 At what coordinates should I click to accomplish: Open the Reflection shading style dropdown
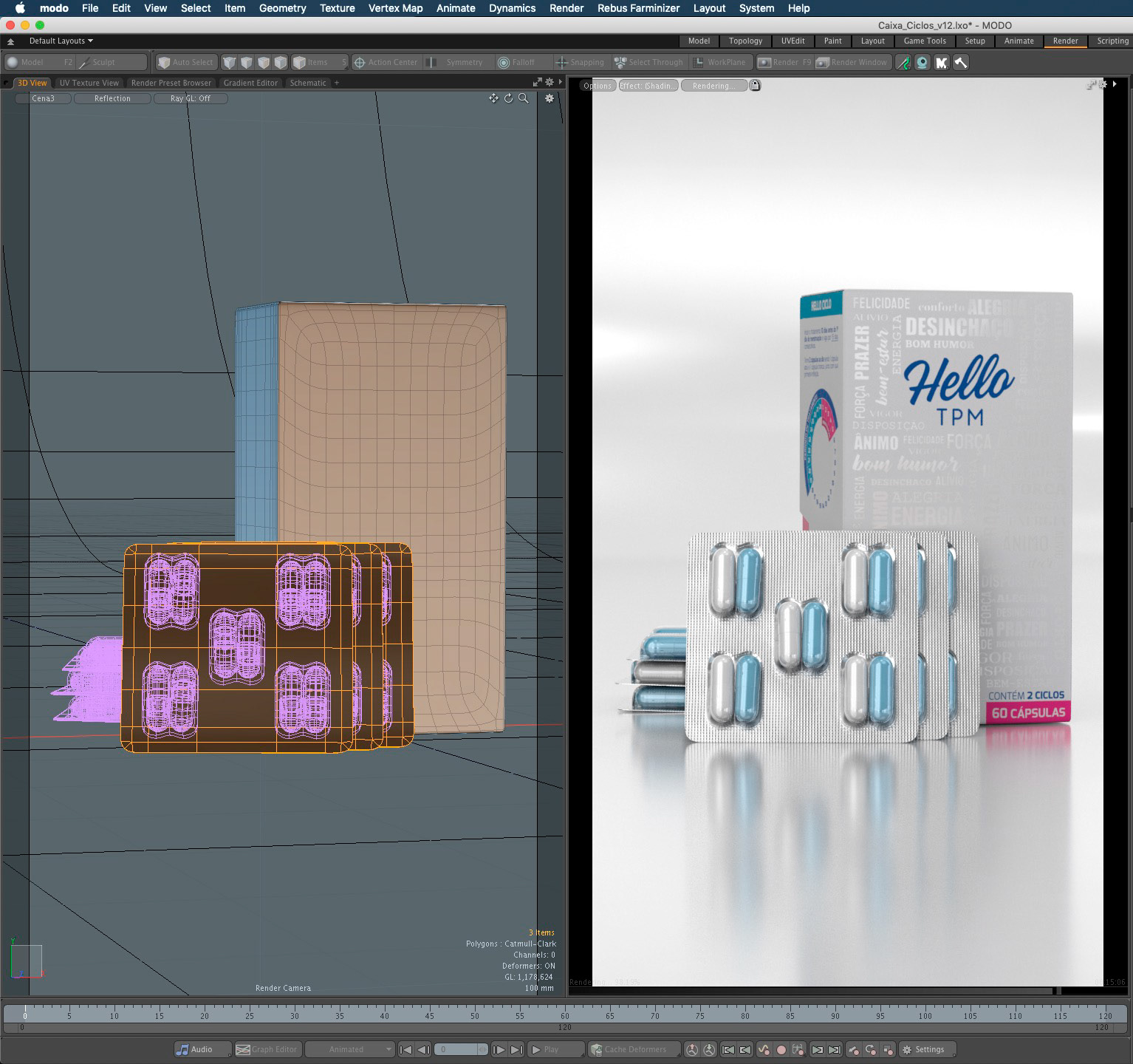point(112,98)
